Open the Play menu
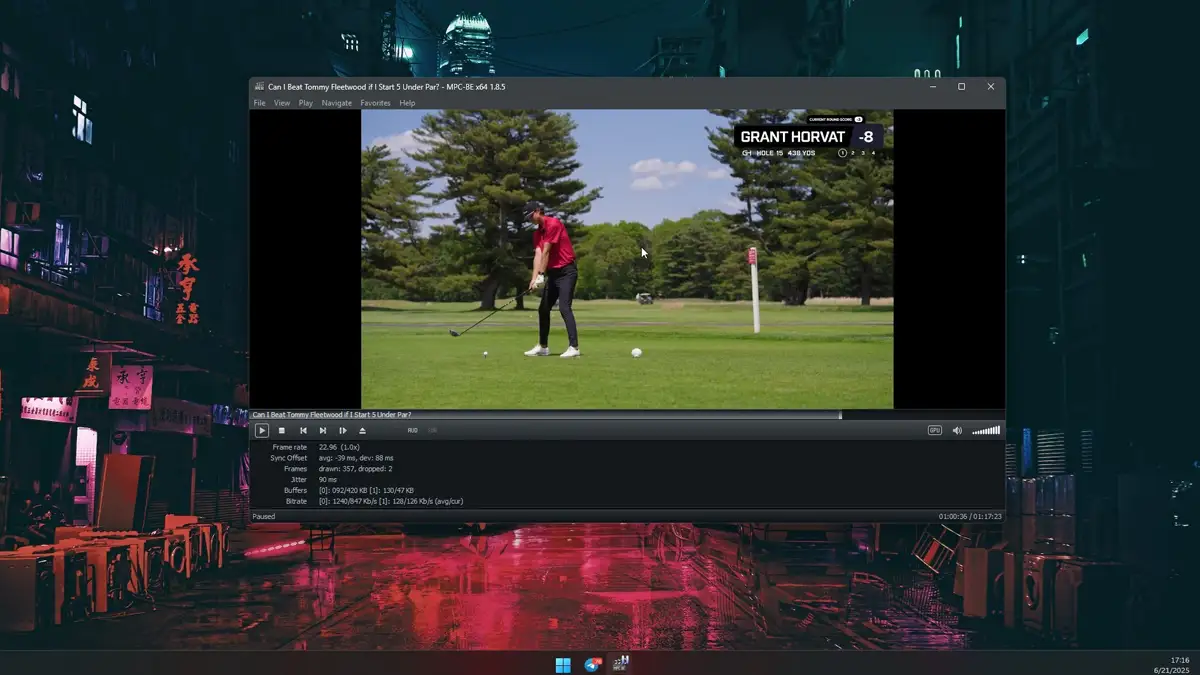 [x=305, y=102]
